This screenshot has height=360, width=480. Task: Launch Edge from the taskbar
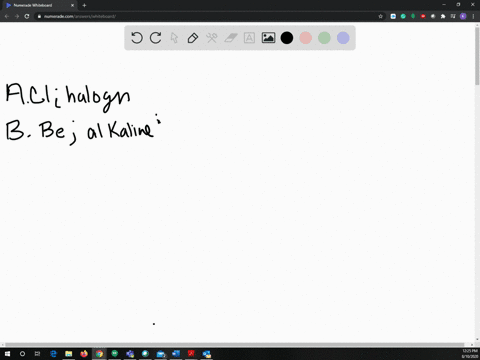(53, 354)
